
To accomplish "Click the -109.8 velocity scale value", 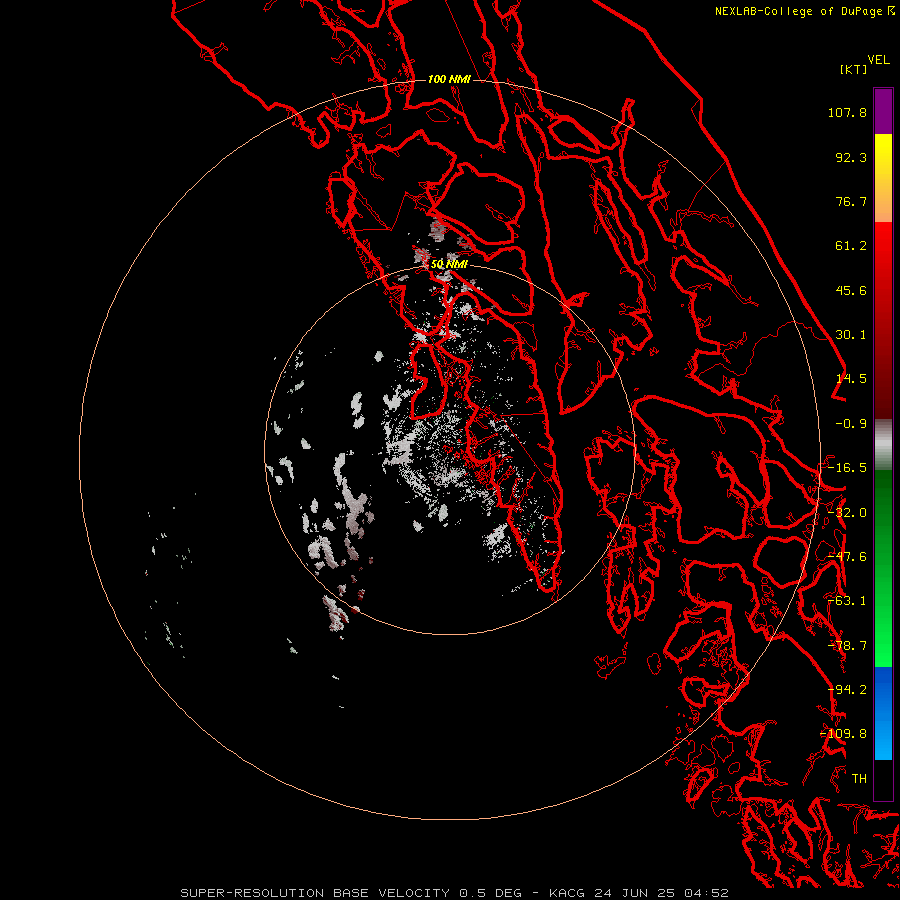I will [844, 734].
